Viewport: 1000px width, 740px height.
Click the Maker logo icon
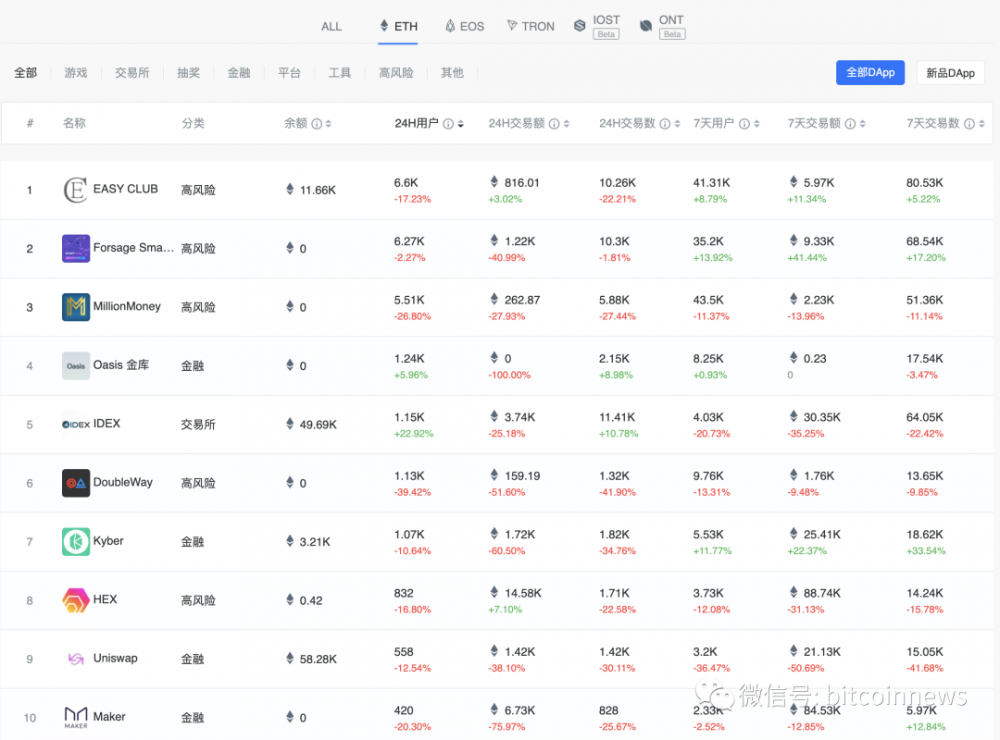(76, 716)
